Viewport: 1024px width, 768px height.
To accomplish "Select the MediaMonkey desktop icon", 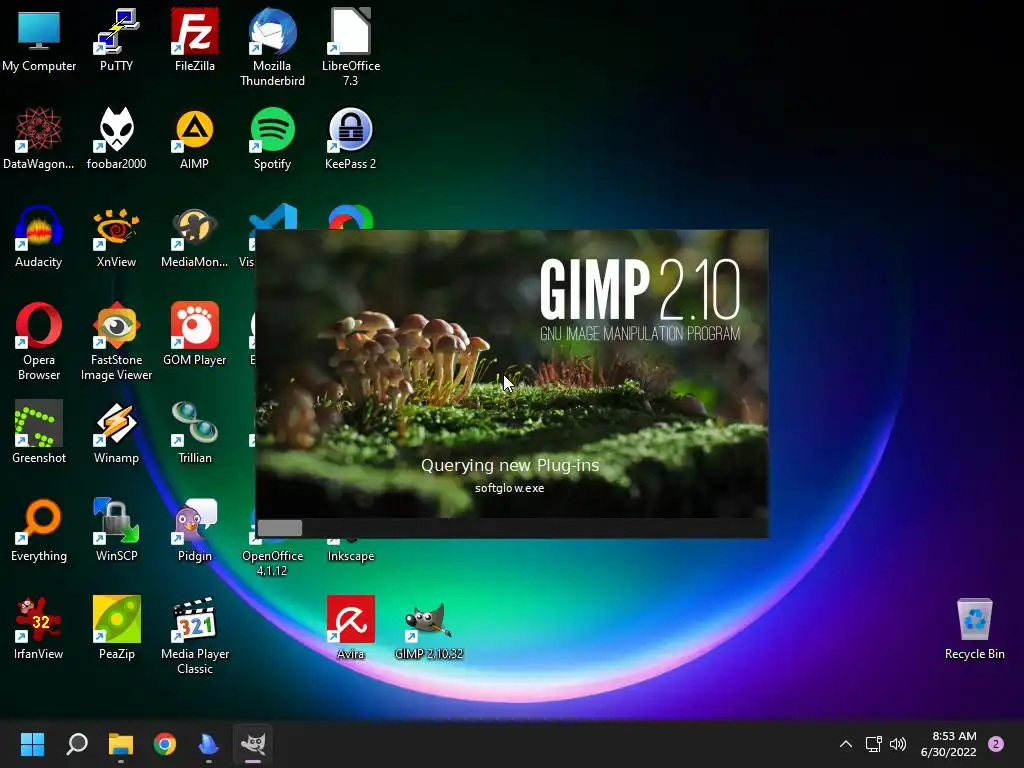I will [195, 236].
